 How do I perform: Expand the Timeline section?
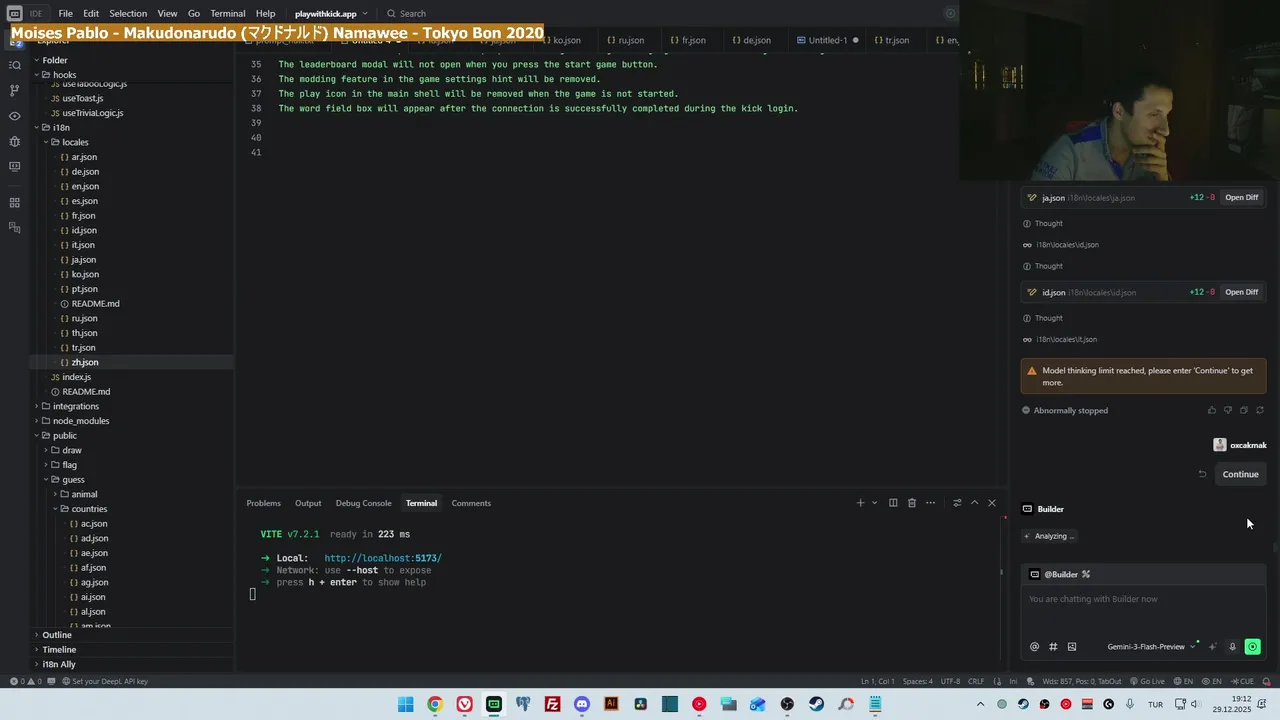click(59, 650)
